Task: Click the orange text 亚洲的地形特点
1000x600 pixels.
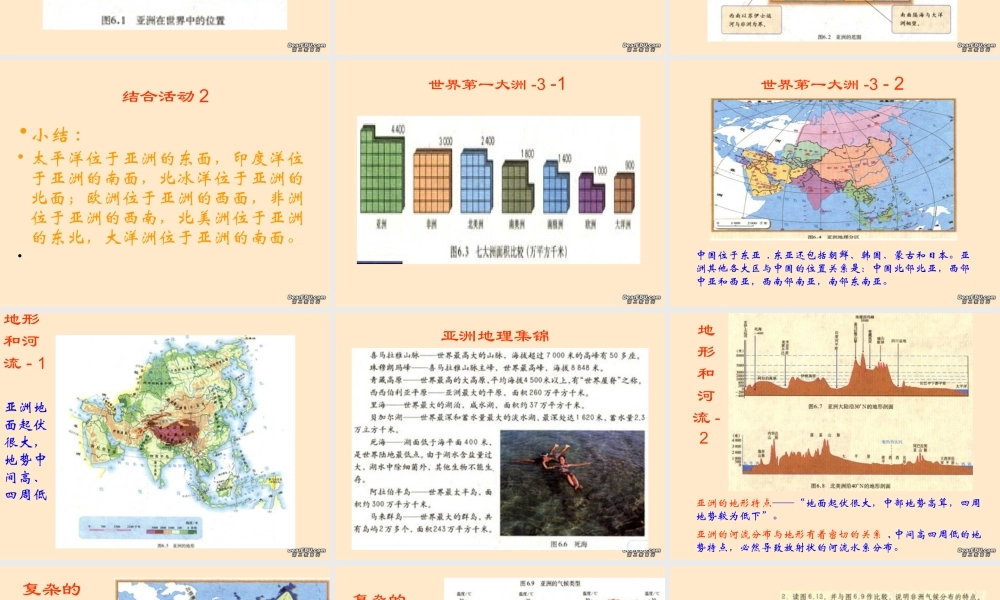Action: tap(734, 503)
